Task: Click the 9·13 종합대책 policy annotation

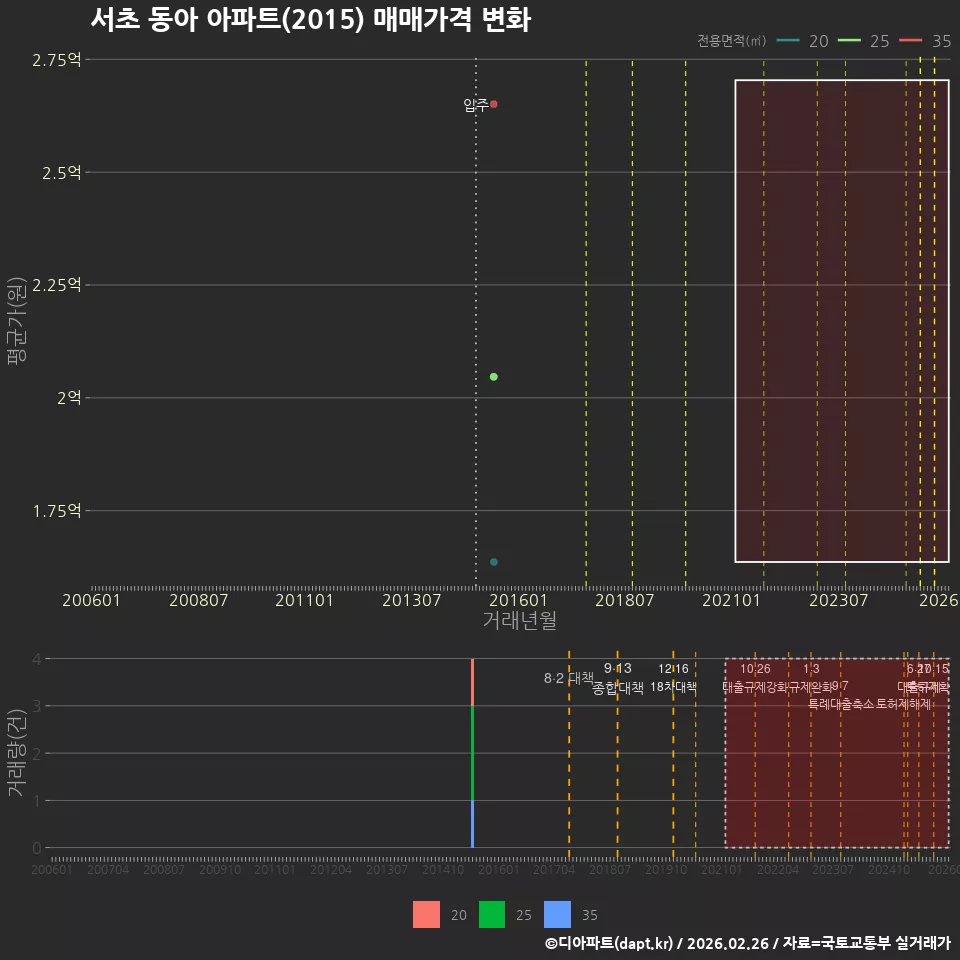Action: tap(618, 678)
